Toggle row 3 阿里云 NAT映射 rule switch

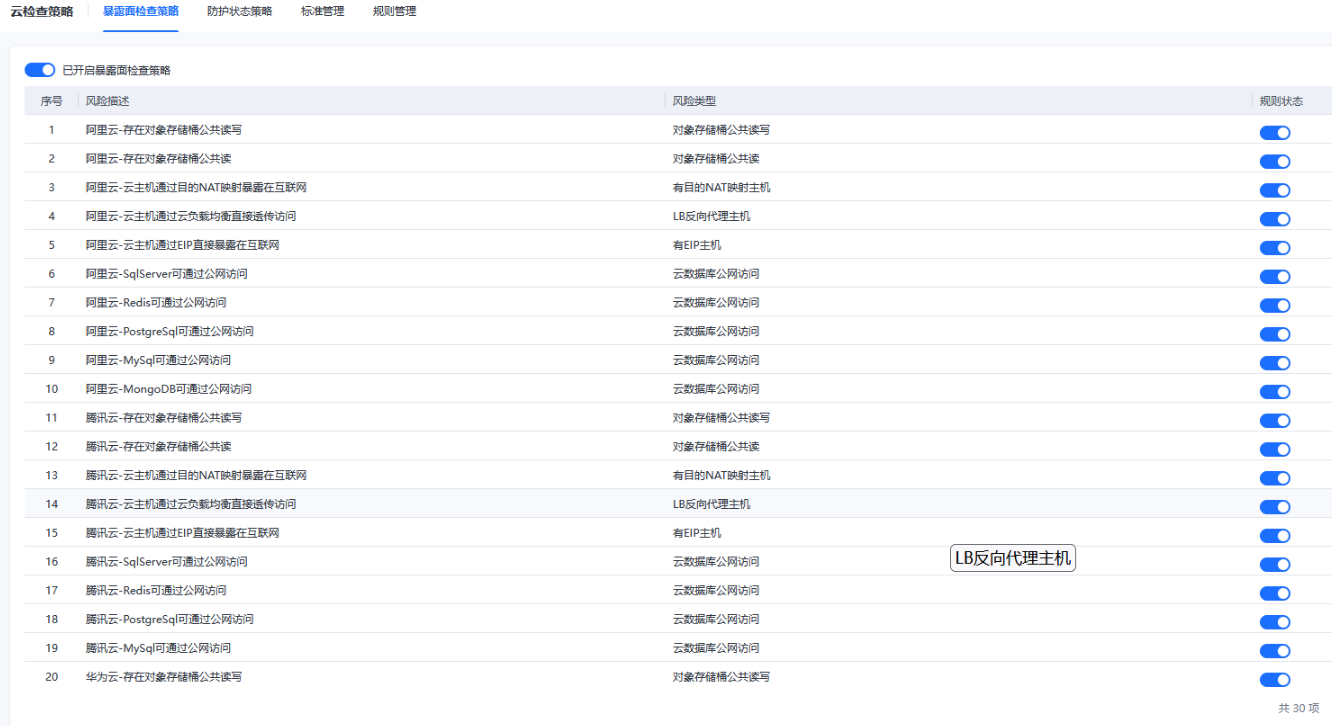1275,190
